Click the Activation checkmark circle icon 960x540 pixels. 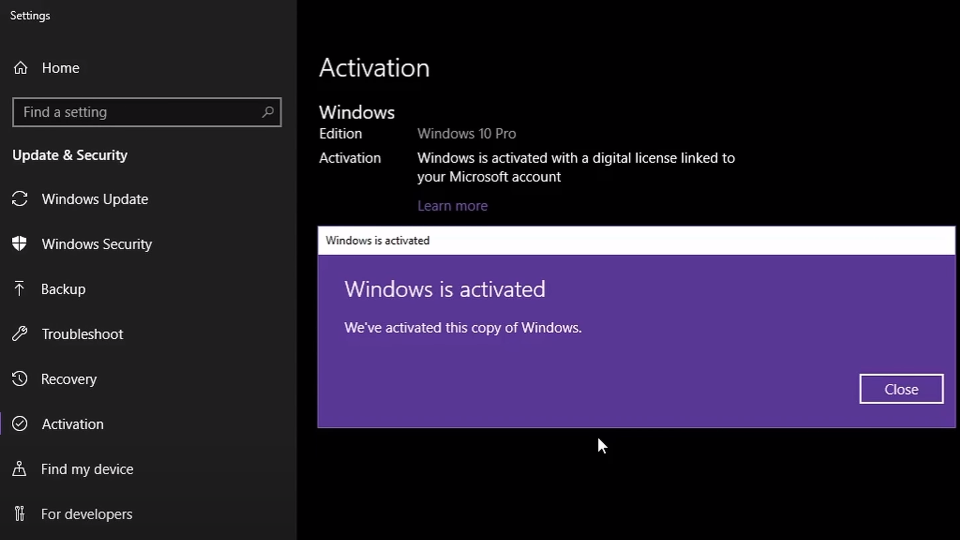20,424
